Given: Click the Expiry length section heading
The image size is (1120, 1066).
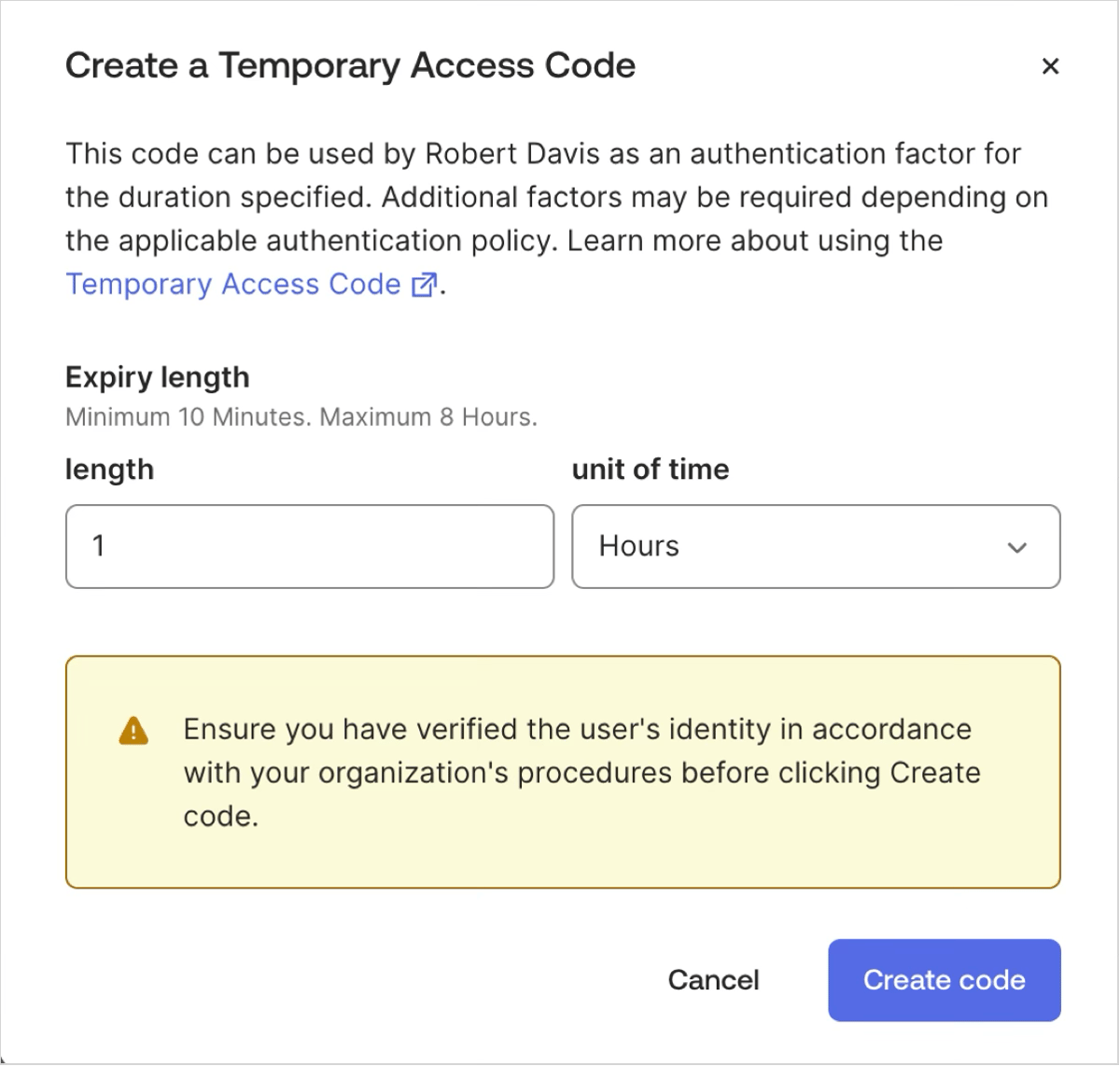Looking at the screenshot, I should pyautogui.click(x=156, y=377).
